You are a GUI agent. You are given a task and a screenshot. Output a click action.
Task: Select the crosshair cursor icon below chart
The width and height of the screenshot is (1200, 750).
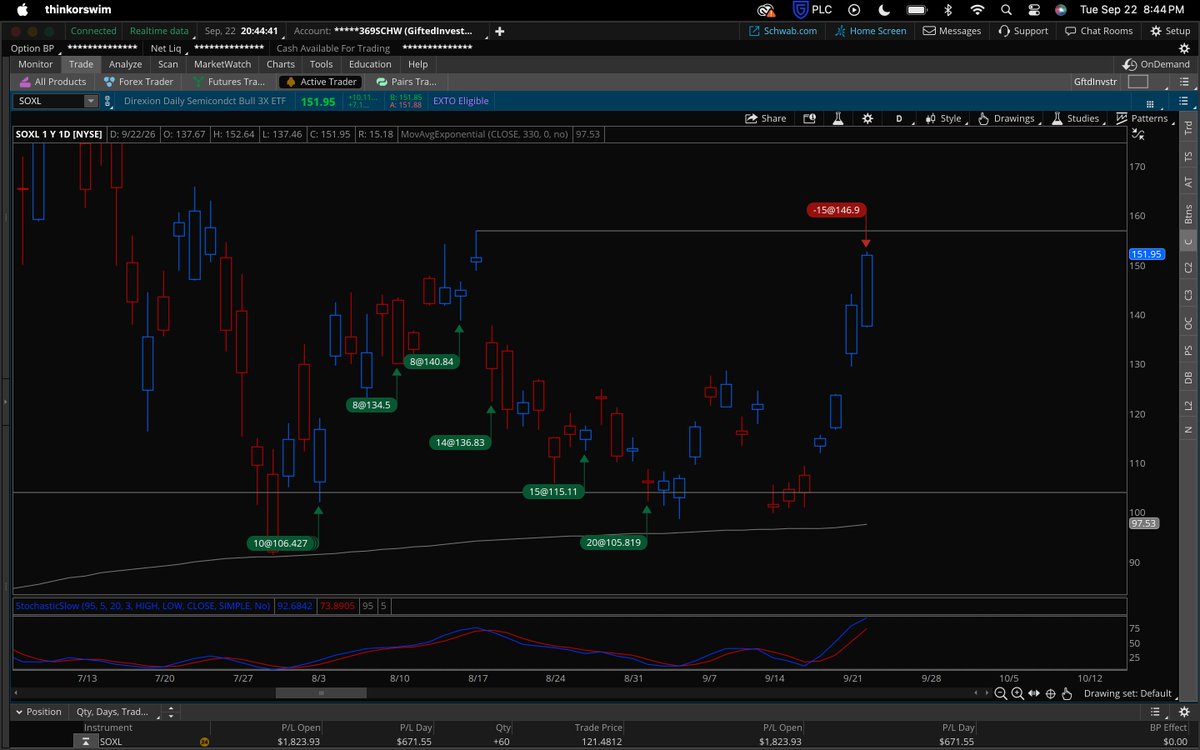coord(1050,693)
